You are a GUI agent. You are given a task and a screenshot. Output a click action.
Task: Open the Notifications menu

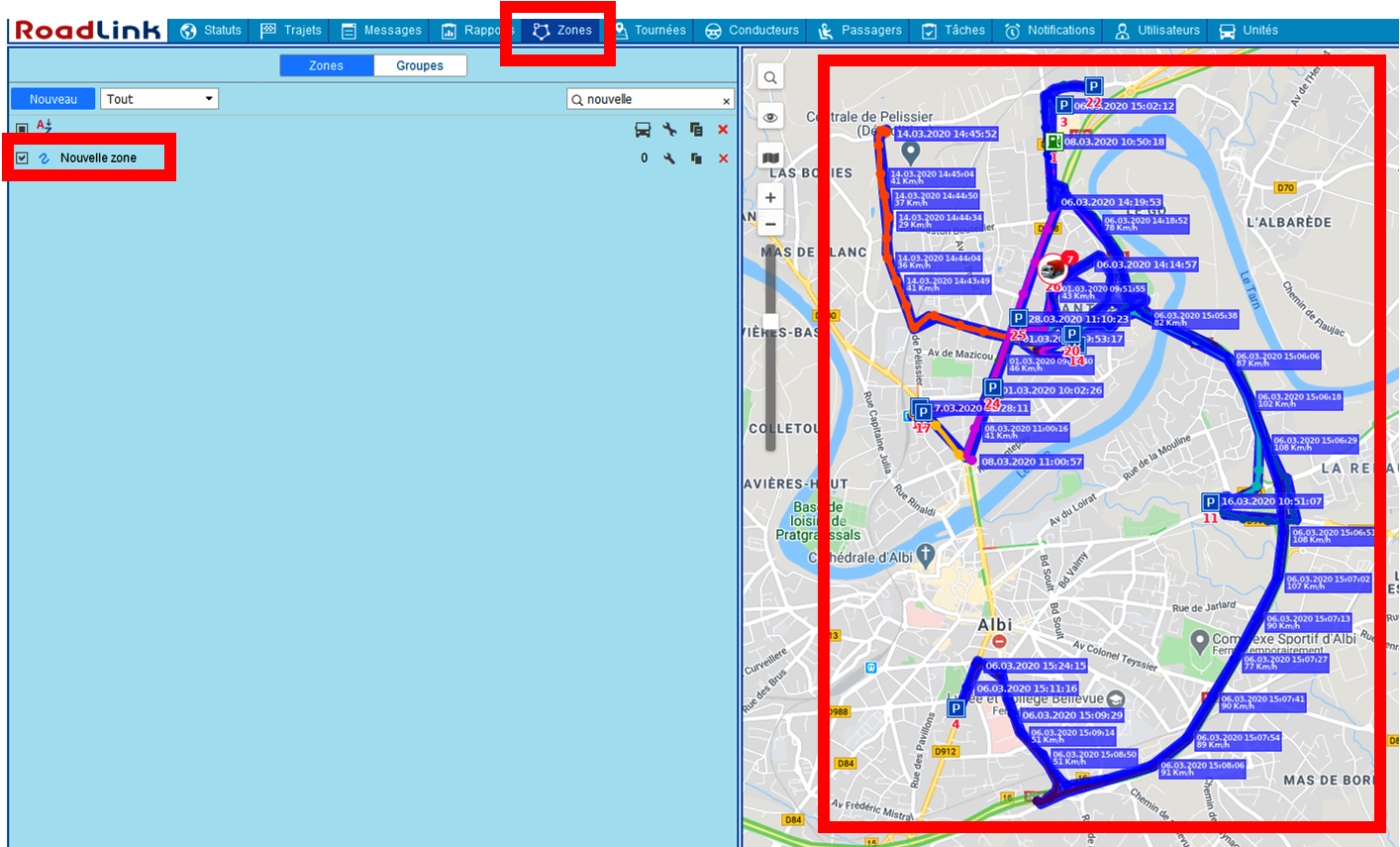point(1050,31)
